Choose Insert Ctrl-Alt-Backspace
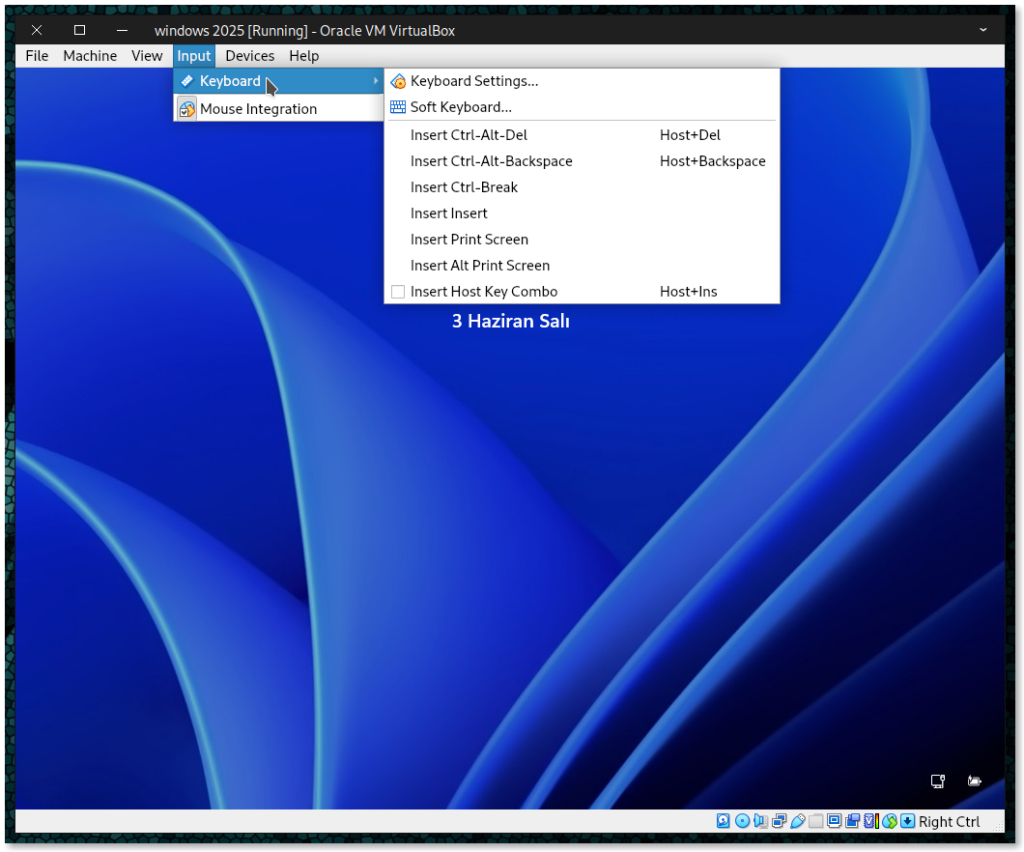 coord(582,161)
